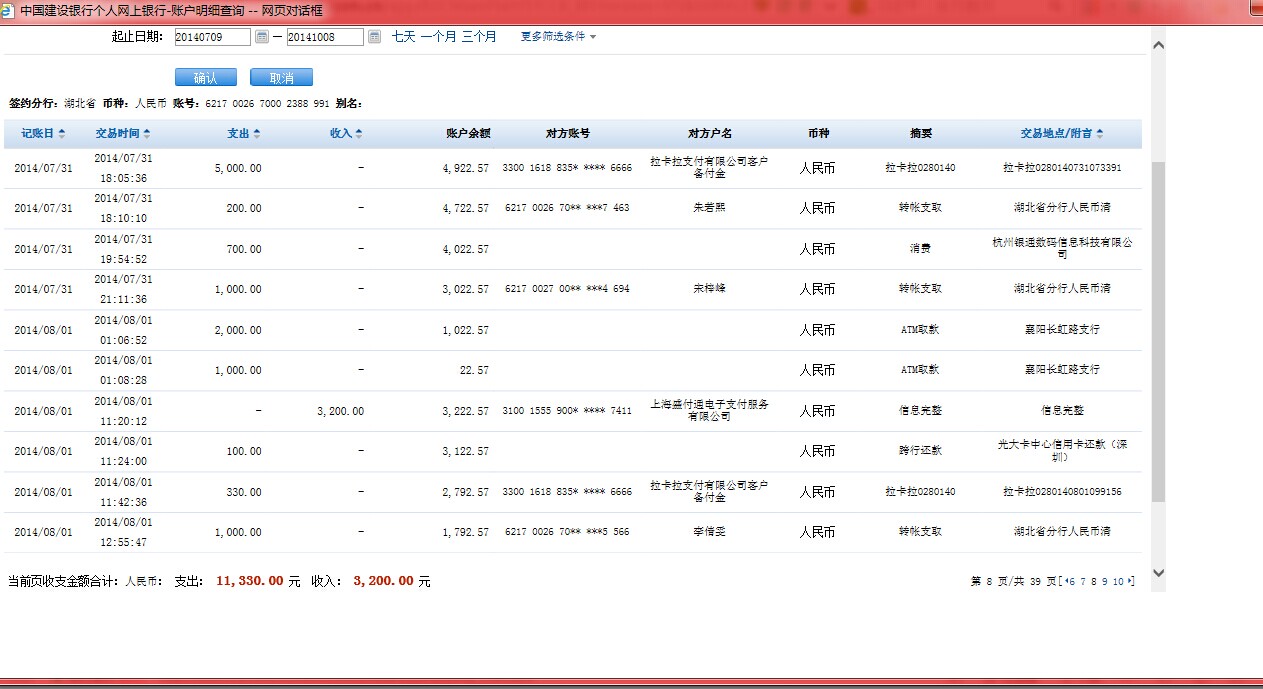Select the 七天 date range shortcut
1263x689 pixels.
pyautogui.click(x=403, y=37)
